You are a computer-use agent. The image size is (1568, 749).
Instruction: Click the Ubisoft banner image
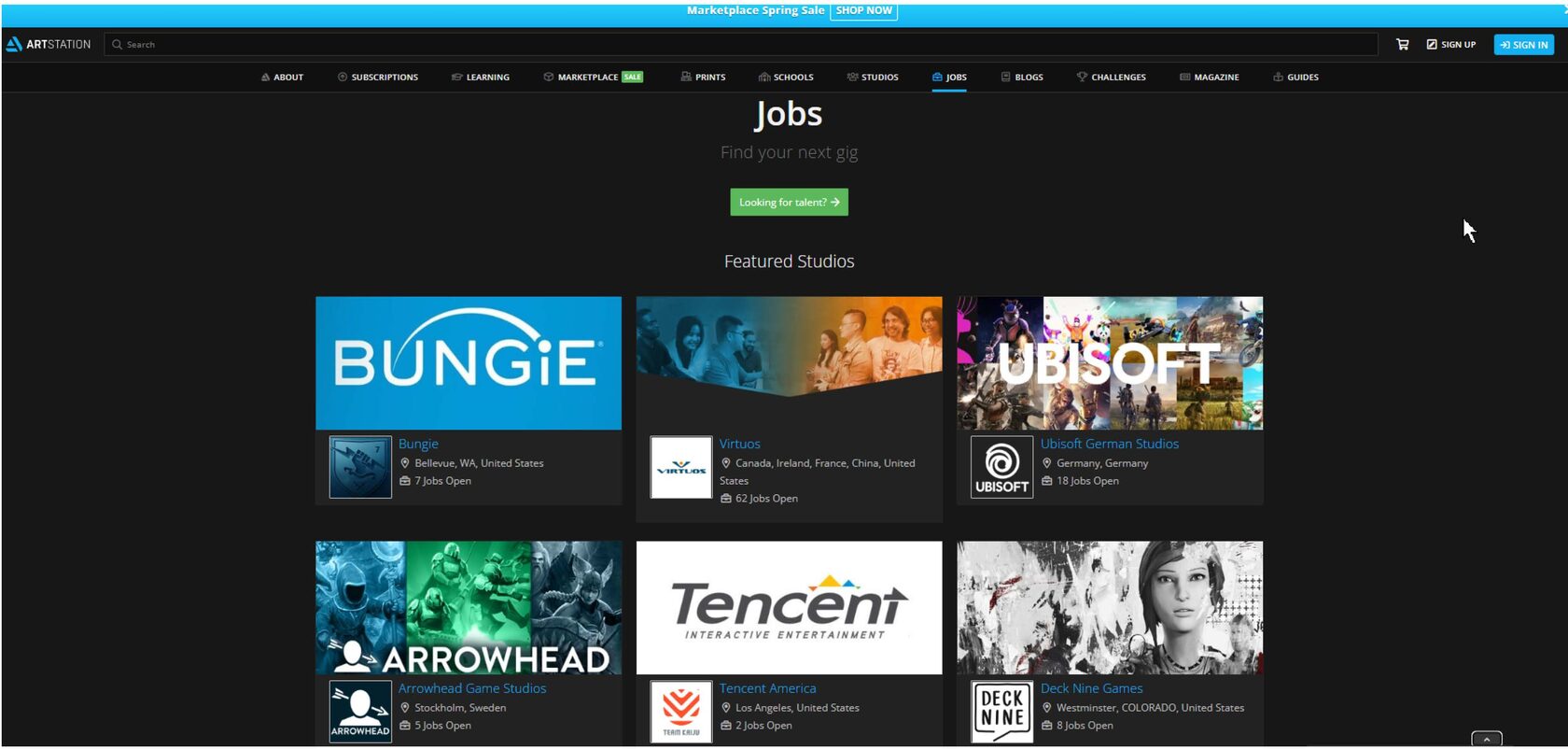click(x=1110, y=363)
